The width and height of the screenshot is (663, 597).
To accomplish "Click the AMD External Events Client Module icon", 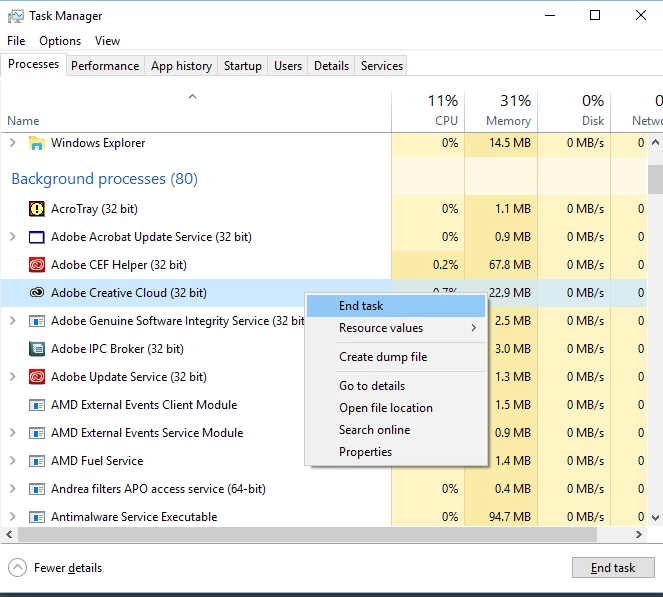I will coord(37,405).
